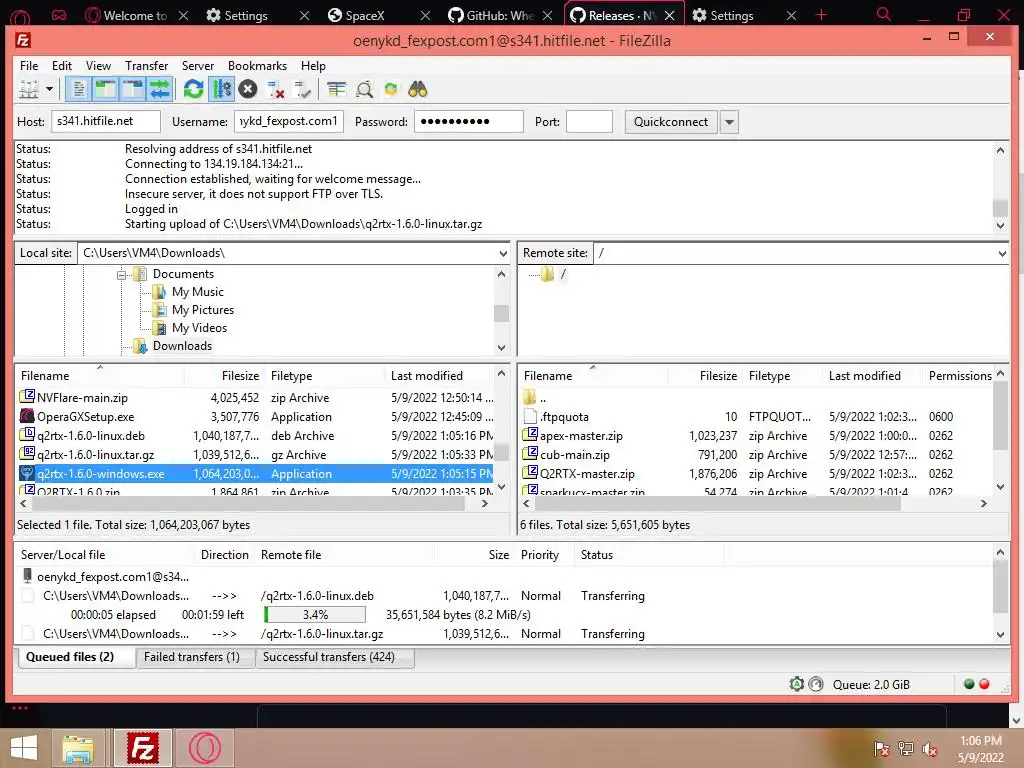Click the .ftpquota file icon
1024x768 pixels.
(530, 416)
